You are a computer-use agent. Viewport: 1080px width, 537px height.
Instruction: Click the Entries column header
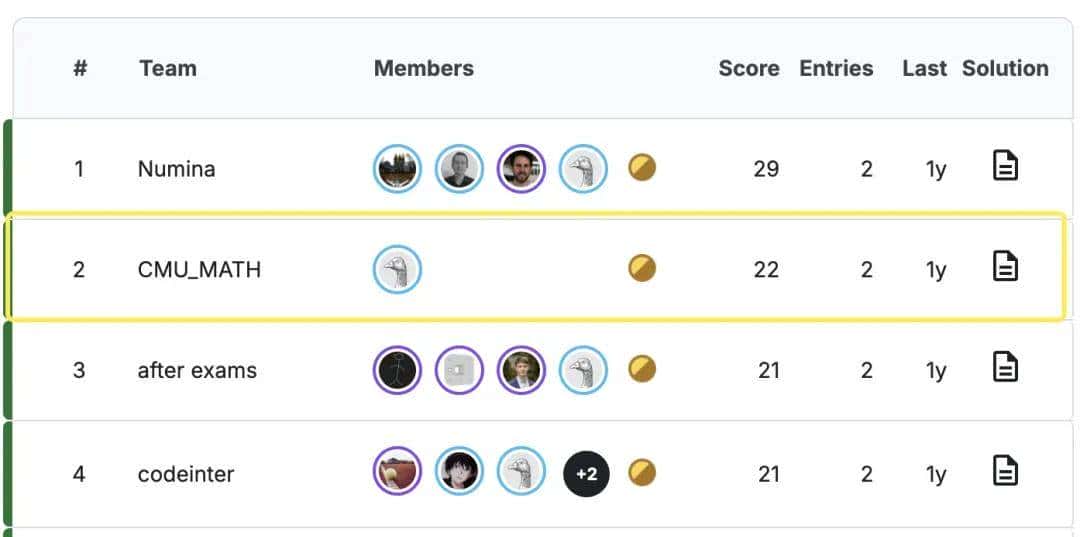click(x=836, y=69)
